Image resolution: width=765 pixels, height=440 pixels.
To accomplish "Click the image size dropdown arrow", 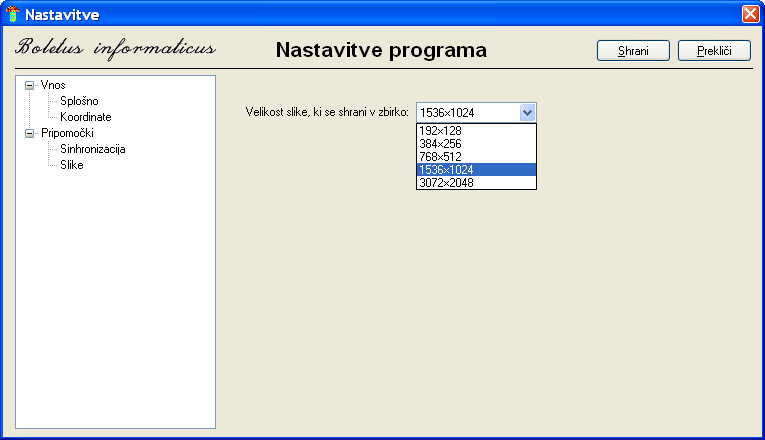I will (528, 112).
